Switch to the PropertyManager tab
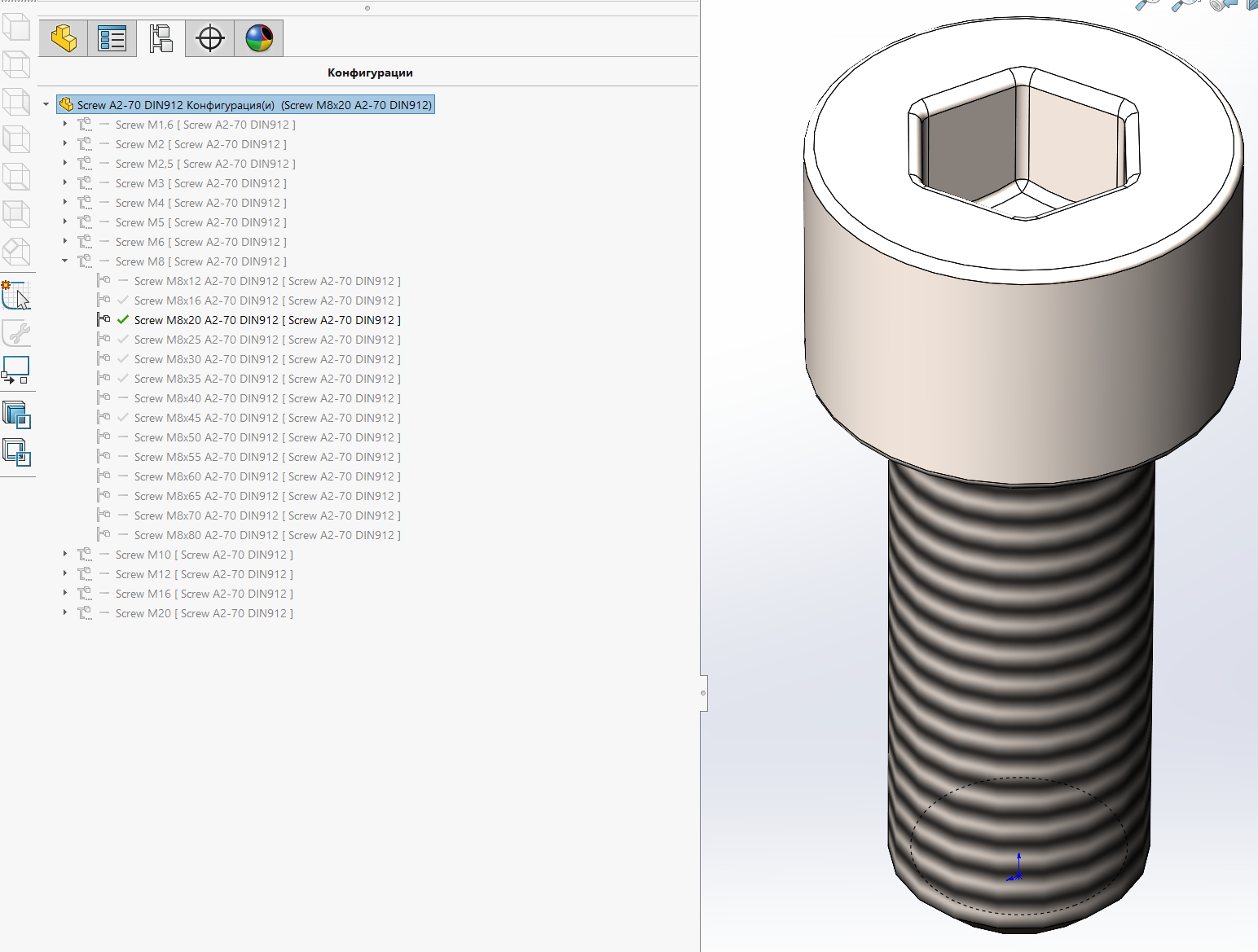The image size is (1258, 952). (x=112, y=38)
